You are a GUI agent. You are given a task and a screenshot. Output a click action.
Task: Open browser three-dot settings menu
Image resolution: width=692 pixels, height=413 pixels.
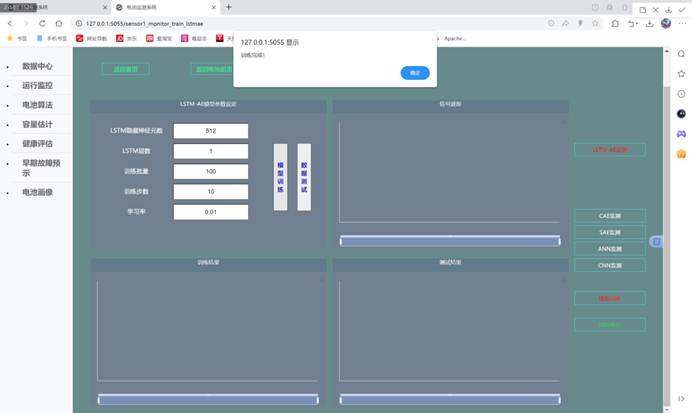click(681, 22)
